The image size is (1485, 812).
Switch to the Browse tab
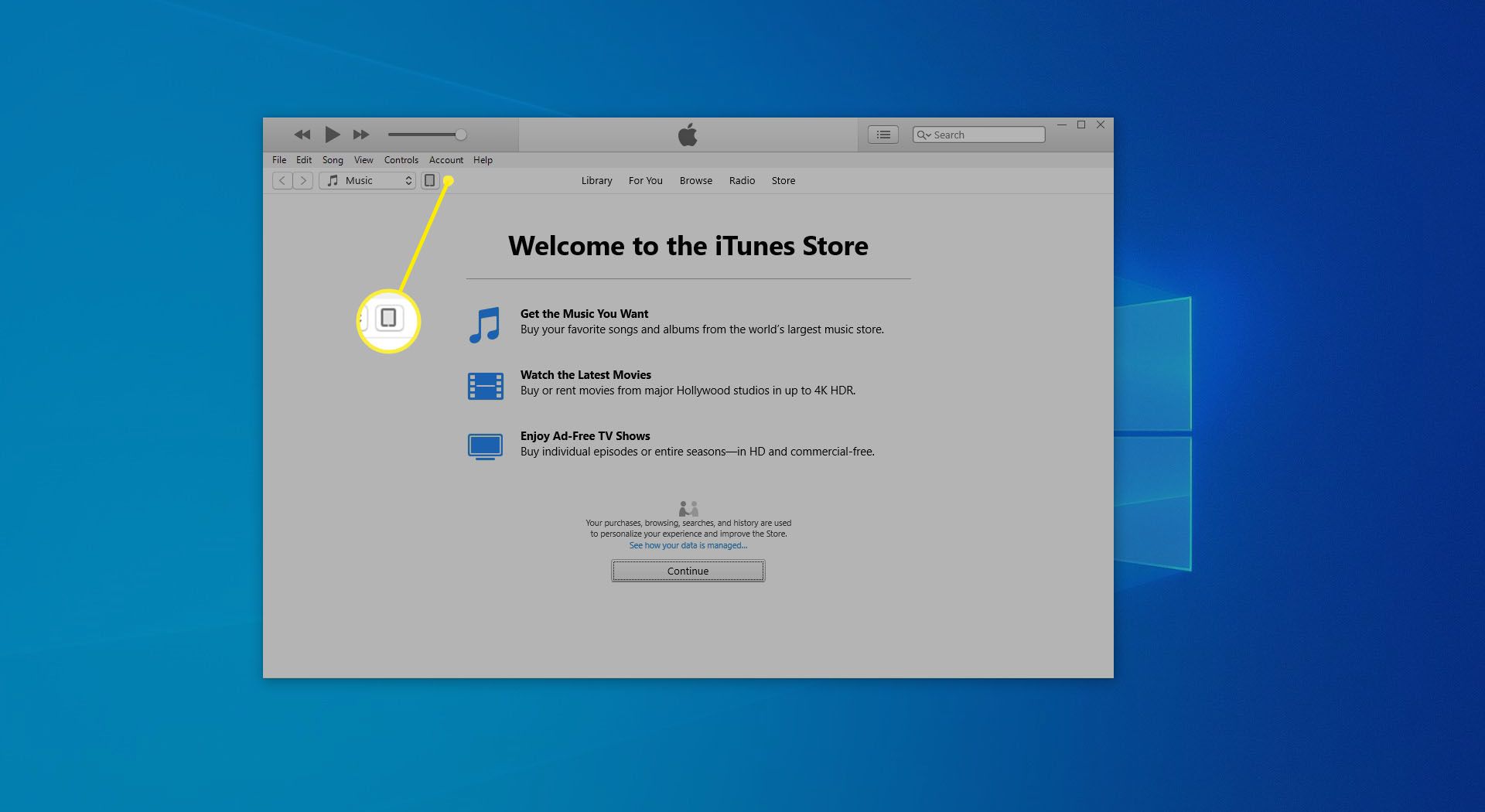[x=696, y=180]
